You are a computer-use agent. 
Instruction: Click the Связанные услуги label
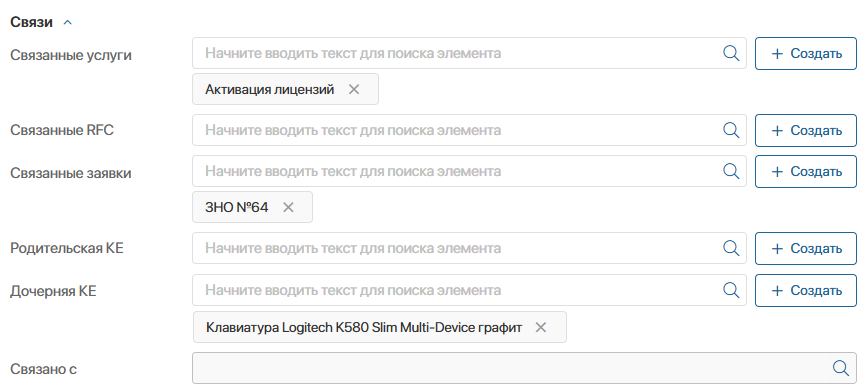[x=71, y=55]
